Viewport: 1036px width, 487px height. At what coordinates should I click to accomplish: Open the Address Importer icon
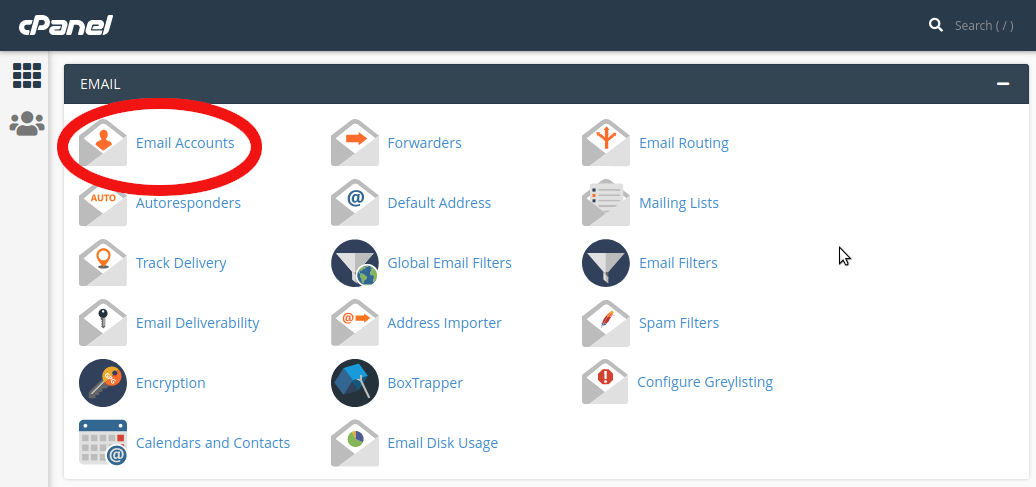(355, 323)
